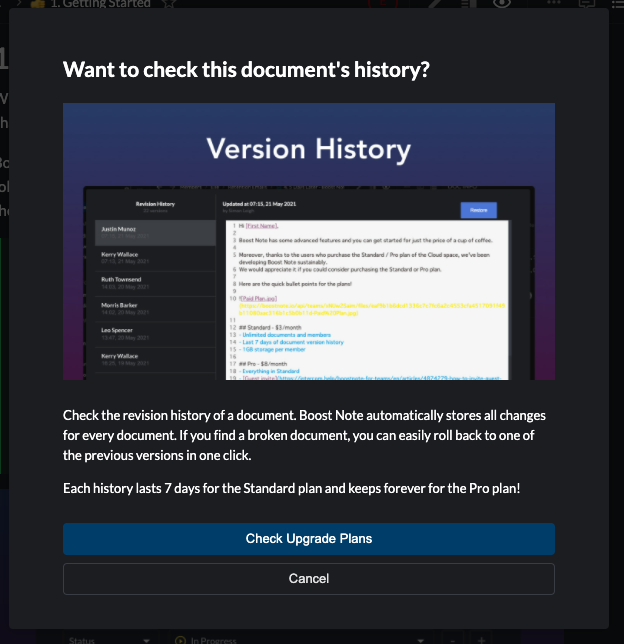The height and width of the screenshot is (644, 624).
Task: Click the eye preview icon in top bar
Action: [502, 4]
